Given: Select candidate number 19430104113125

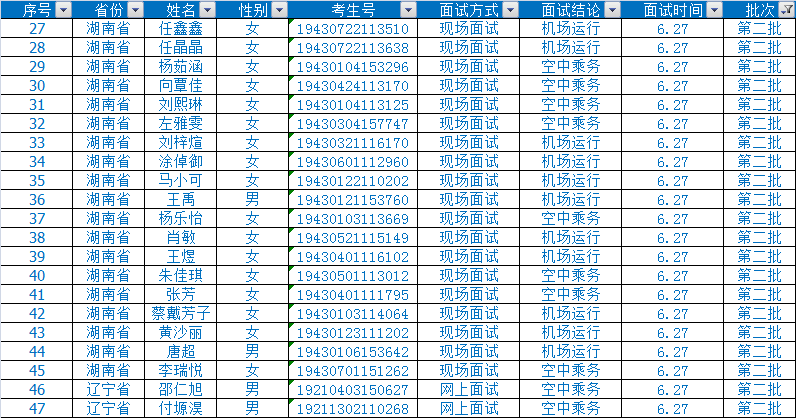Looking at the screenshot, I should pyautogui.click(x=353, y=105).
